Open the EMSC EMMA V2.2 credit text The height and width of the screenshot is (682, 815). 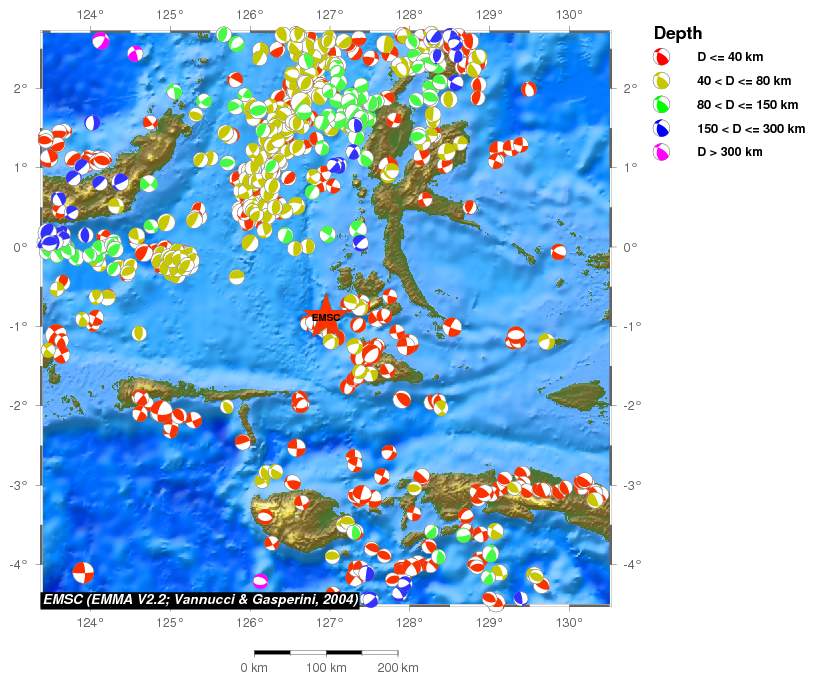tap(201, 600)
